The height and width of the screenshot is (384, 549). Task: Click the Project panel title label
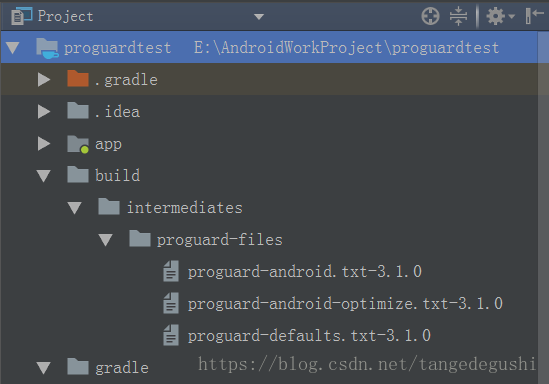(x=65, y=16)
